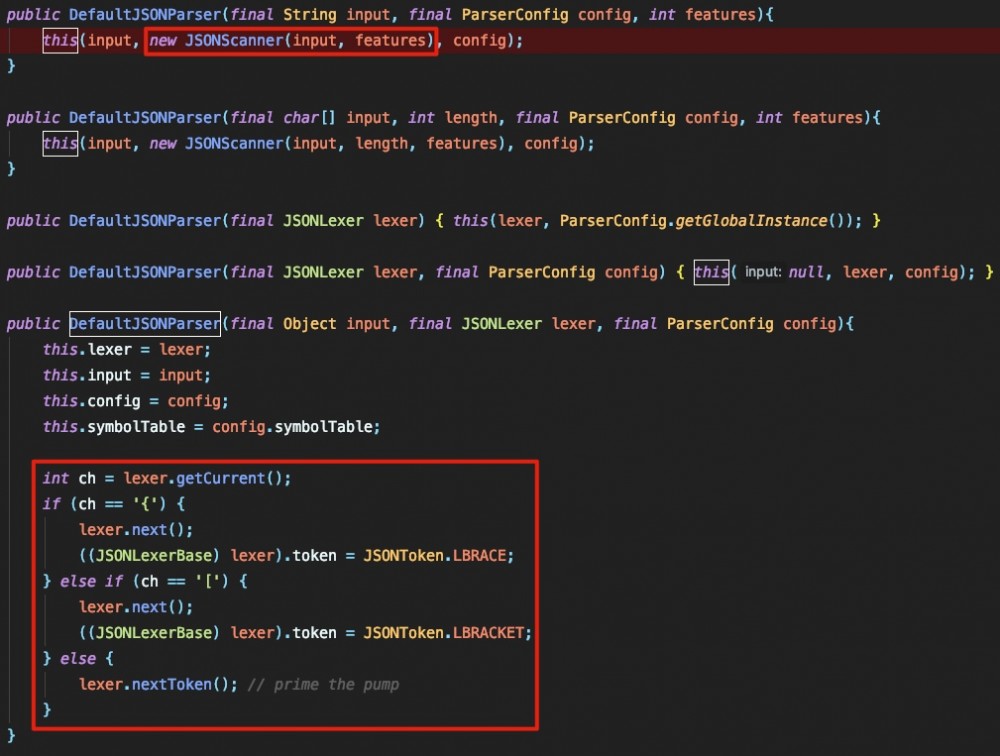Click the boxed "this" in fourth constructor
The width and height of the screenshot is (1000, 756).
coord(711,272)
